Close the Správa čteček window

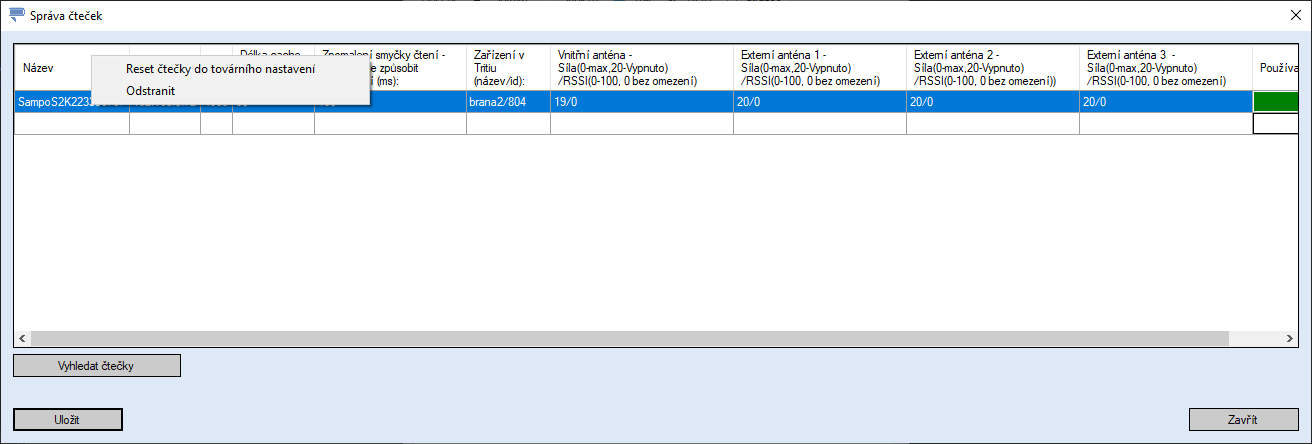tap(1295, 16)
